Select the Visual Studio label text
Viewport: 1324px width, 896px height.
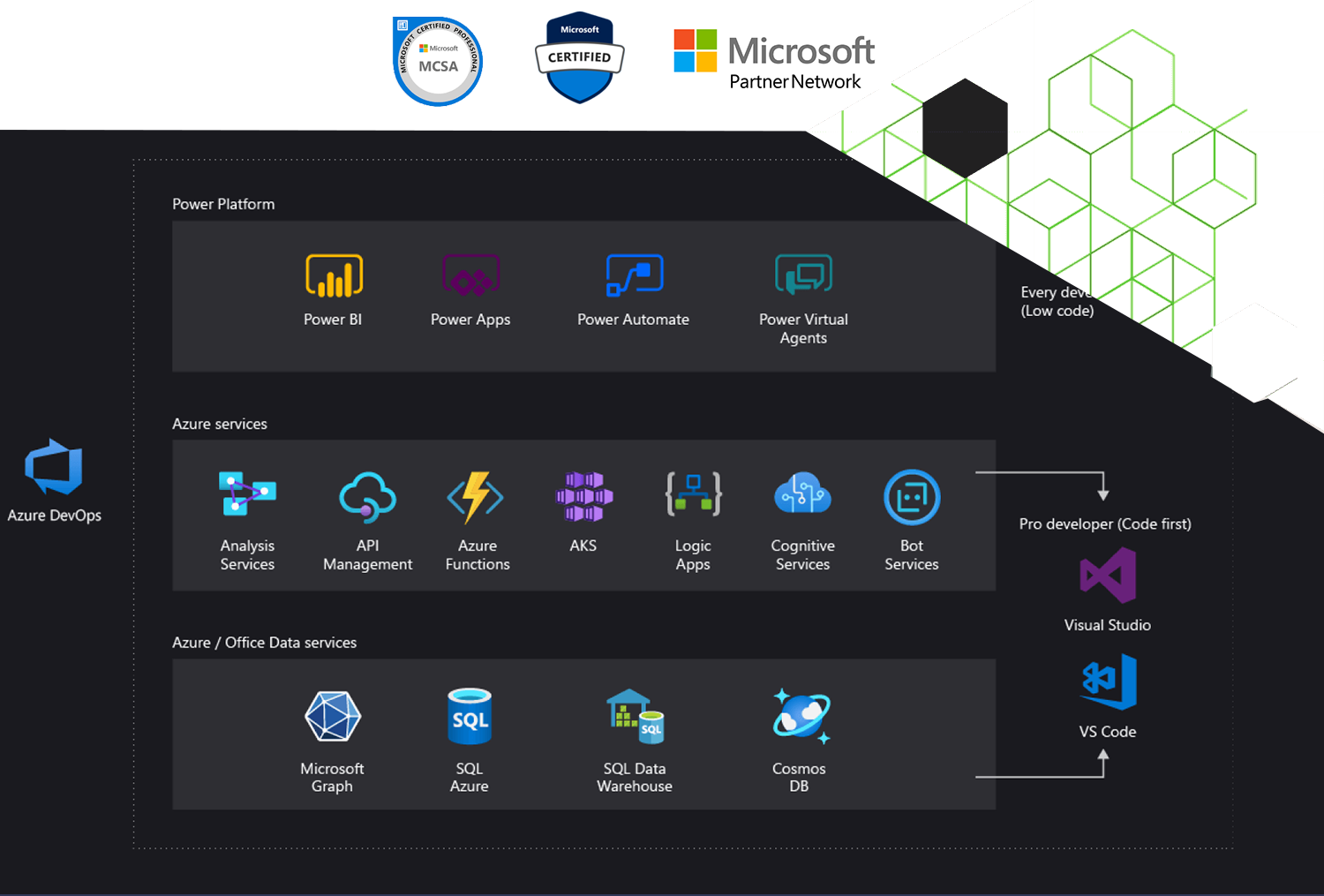(x=1108, y=625)
